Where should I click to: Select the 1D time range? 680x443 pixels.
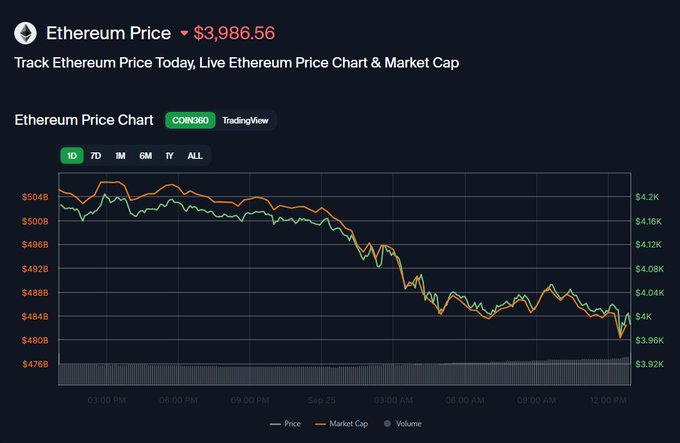point(71,155)
